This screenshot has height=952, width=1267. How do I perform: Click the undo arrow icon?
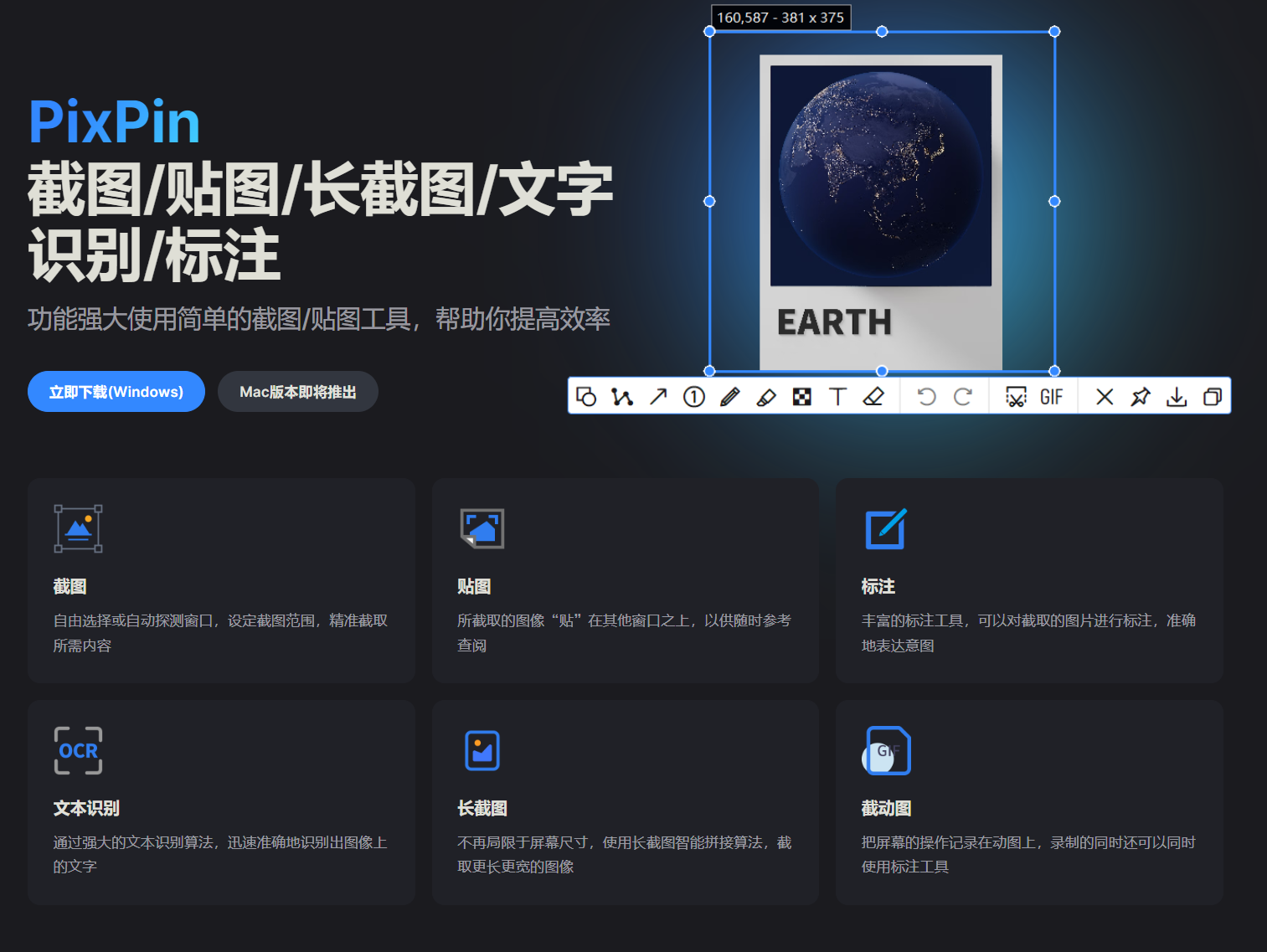[x=926, y=397]
